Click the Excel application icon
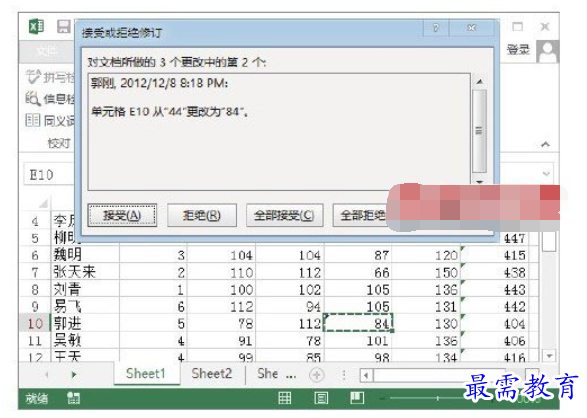Screen dimensions: 587x418 pos(36,27)
